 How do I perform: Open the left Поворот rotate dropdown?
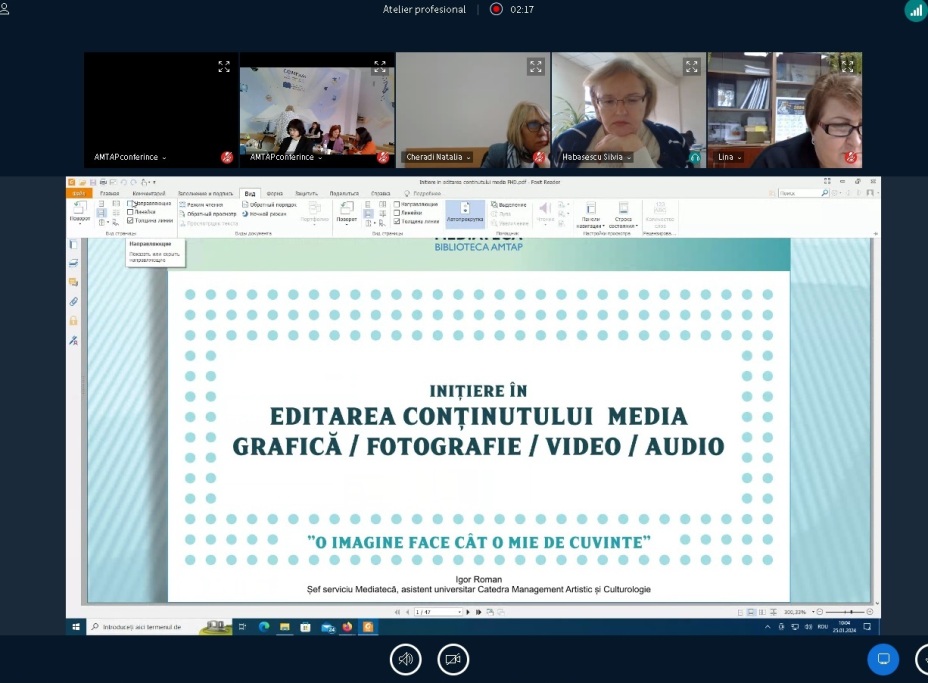pyautogui.click(x=80, y=213)
